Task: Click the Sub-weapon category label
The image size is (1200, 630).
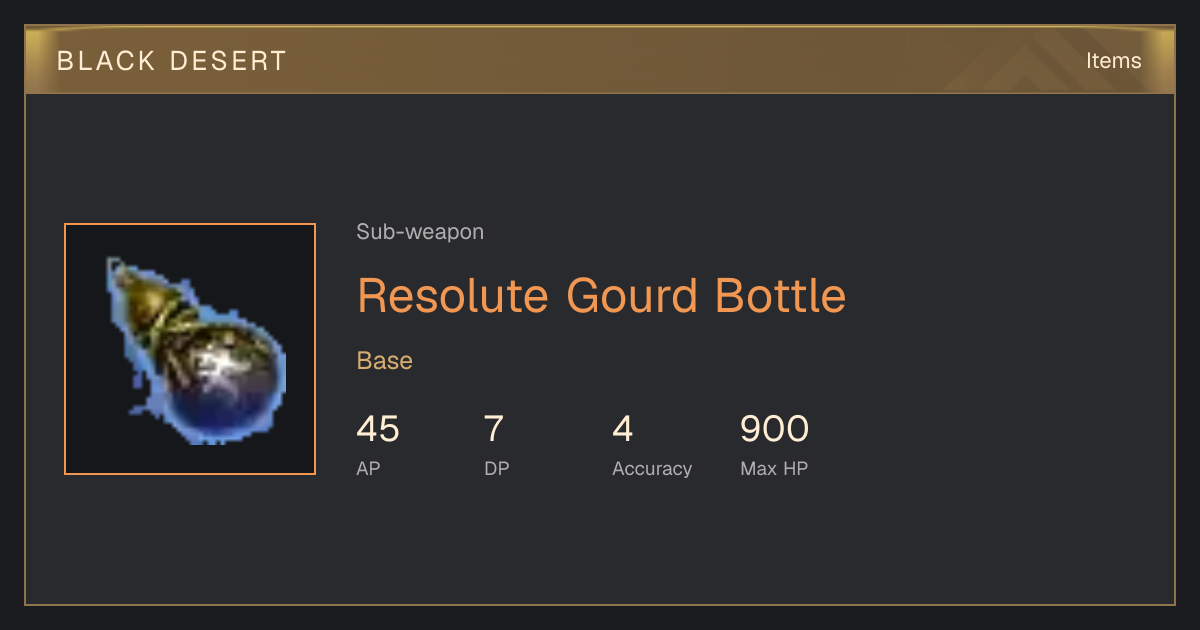Action: [420, 232]
